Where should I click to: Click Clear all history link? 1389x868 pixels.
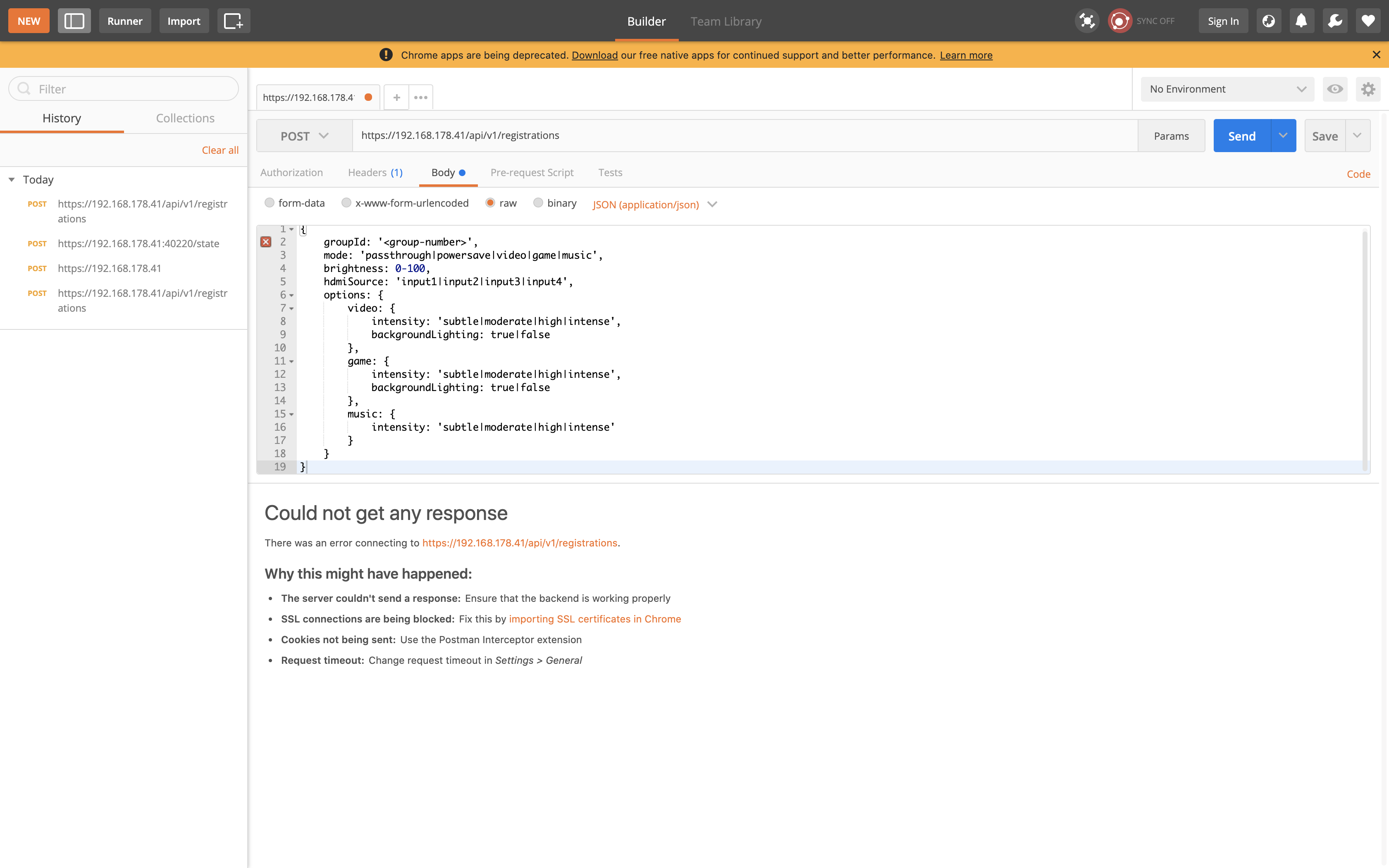[x=220, y=150]
